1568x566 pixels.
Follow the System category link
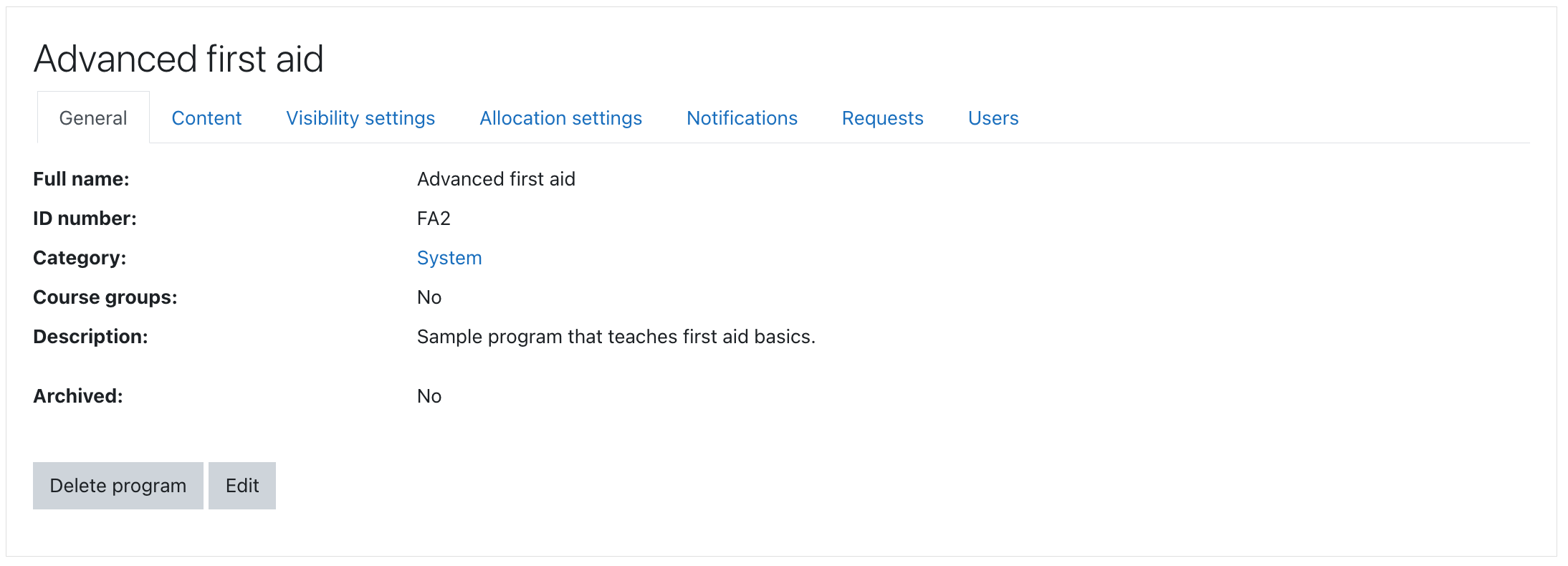[449, 258]
